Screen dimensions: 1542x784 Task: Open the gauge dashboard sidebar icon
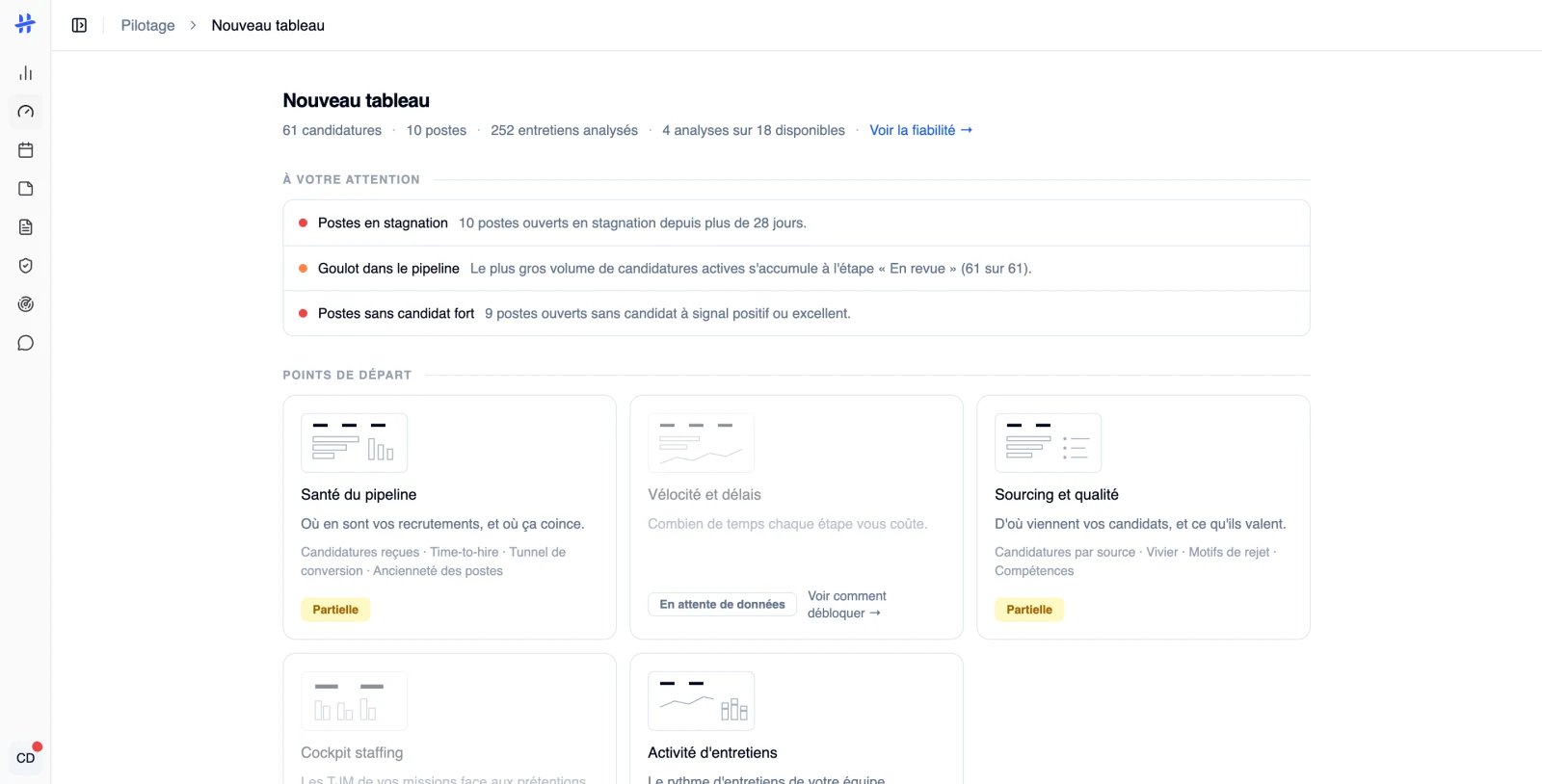pos(26,112)
